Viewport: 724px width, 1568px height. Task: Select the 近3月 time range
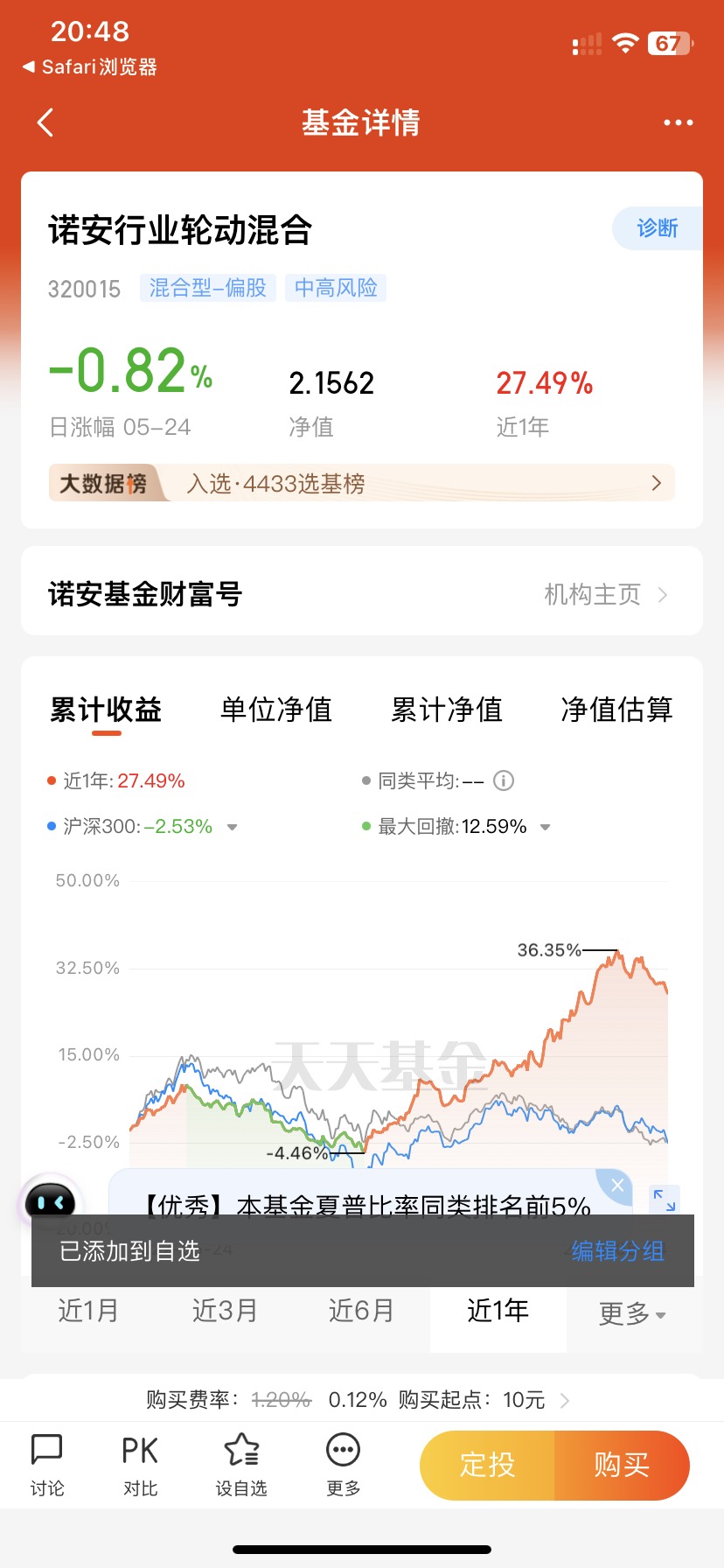tap(225, 1310)
